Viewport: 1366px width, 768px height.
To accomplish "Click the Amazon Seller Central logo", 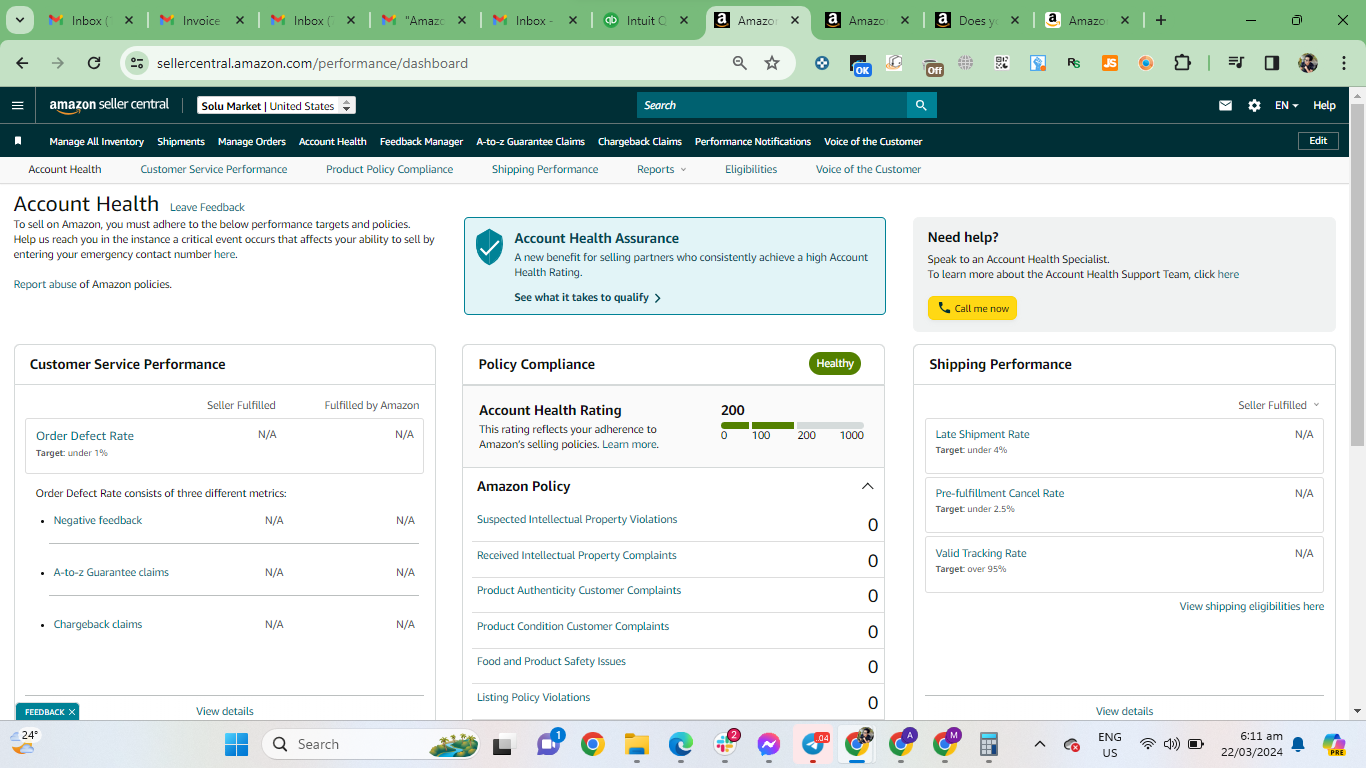I will point(110,105).
